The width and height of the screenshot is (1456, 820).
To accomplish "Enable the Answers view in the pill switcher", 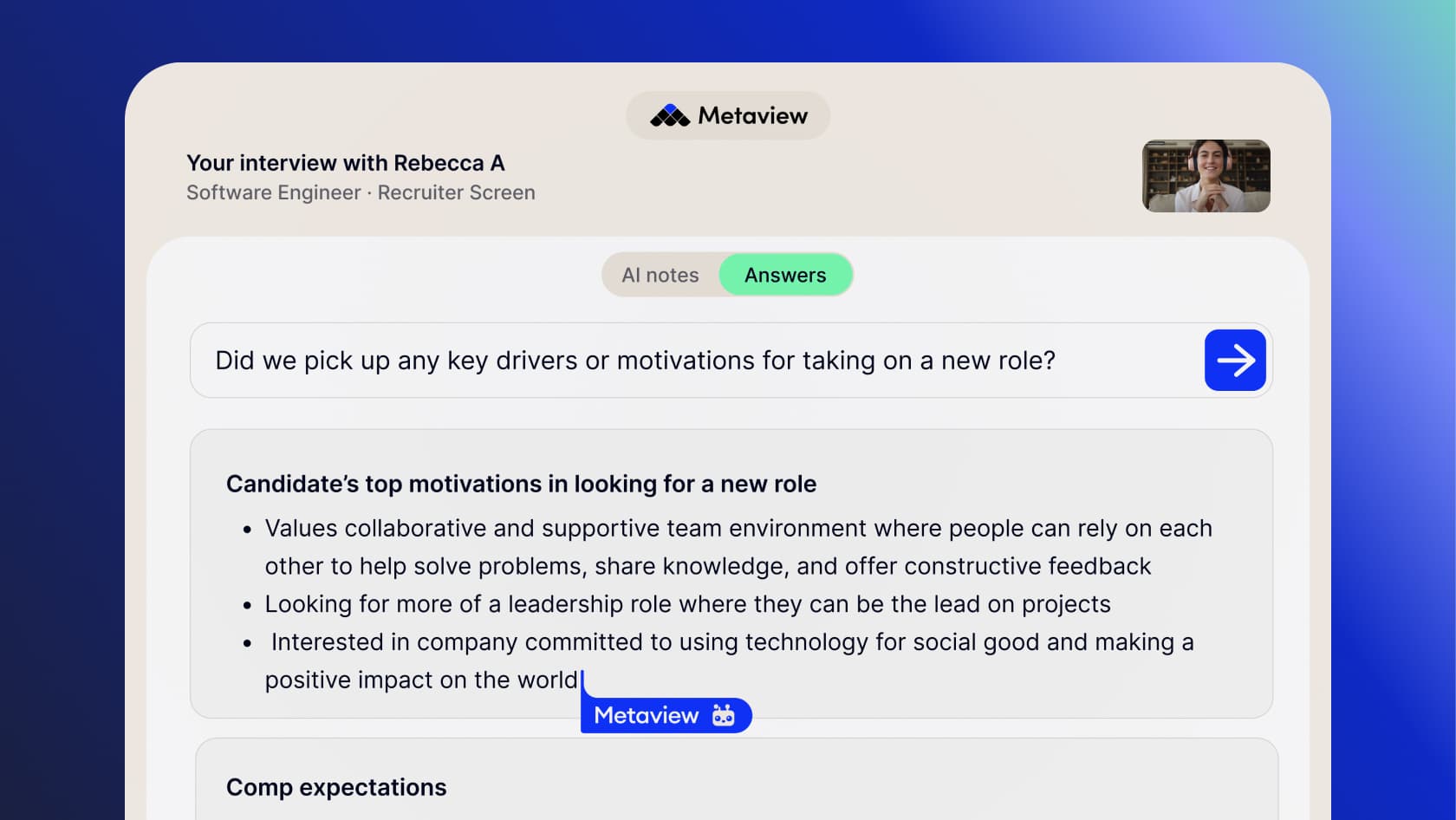I will pyautogui.click(x=785, y=274).
